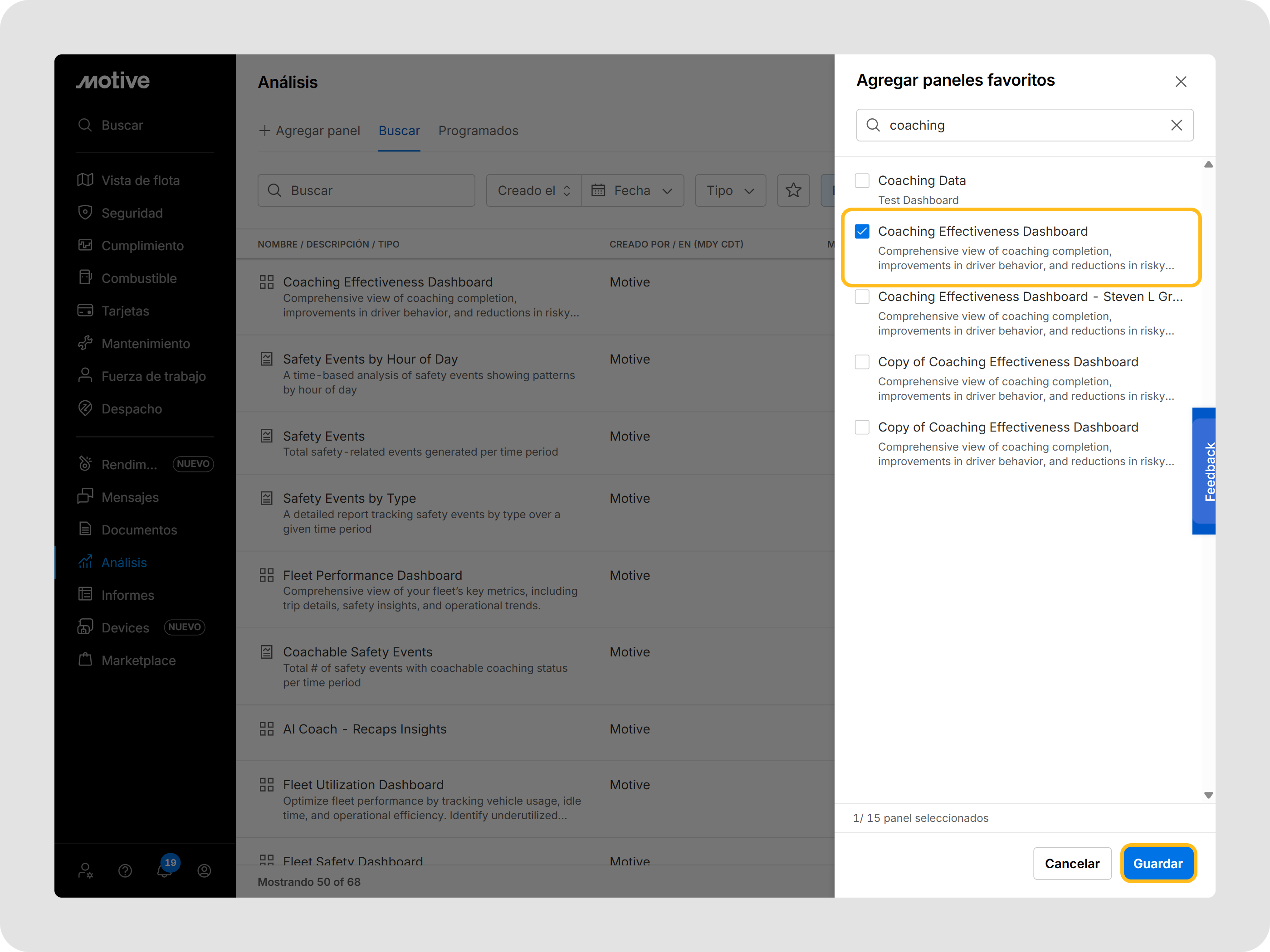Uncheck Coaching Effectiveness Dashboard checkbox
The width and height of the screenshot is (1270, 952).
coord(862,231)
